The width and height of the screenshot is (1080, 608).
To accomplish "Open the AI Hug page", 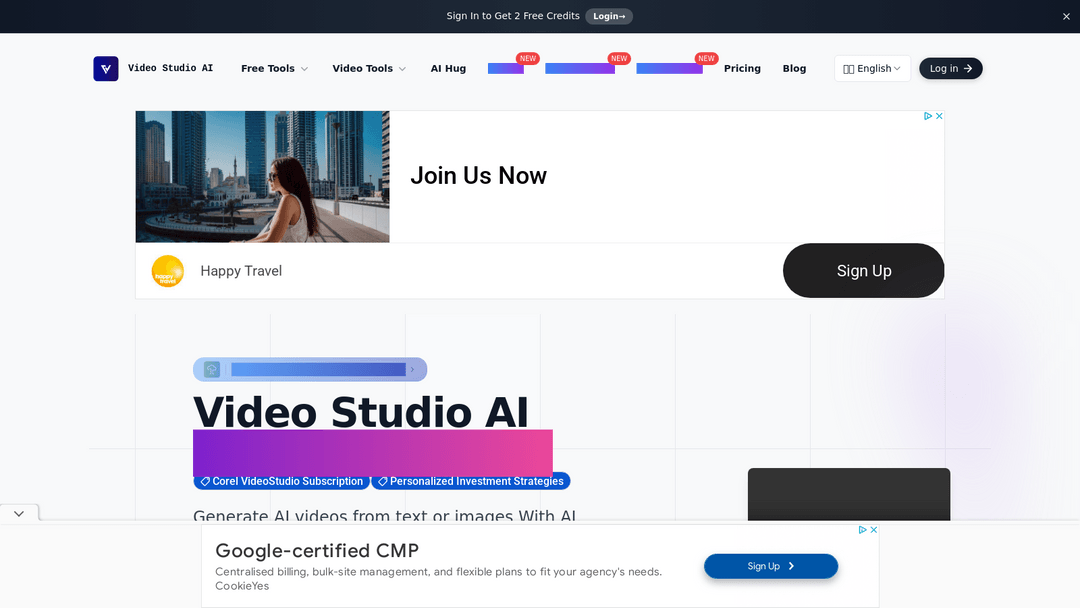I will [448, 68].
